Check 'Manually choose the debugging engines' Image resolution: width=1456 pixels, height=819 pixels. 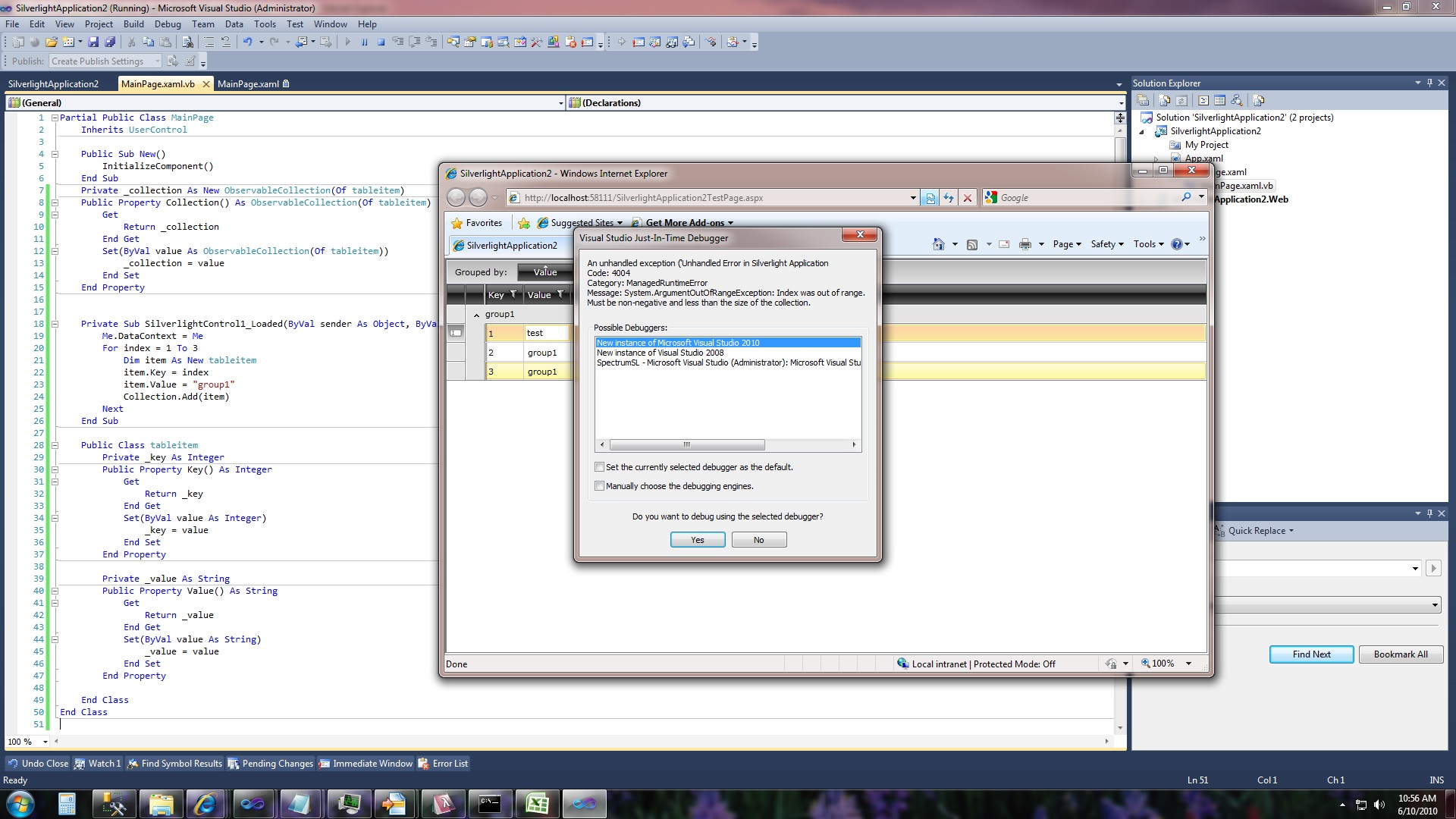pyautogui.click(x=600, y=486)
